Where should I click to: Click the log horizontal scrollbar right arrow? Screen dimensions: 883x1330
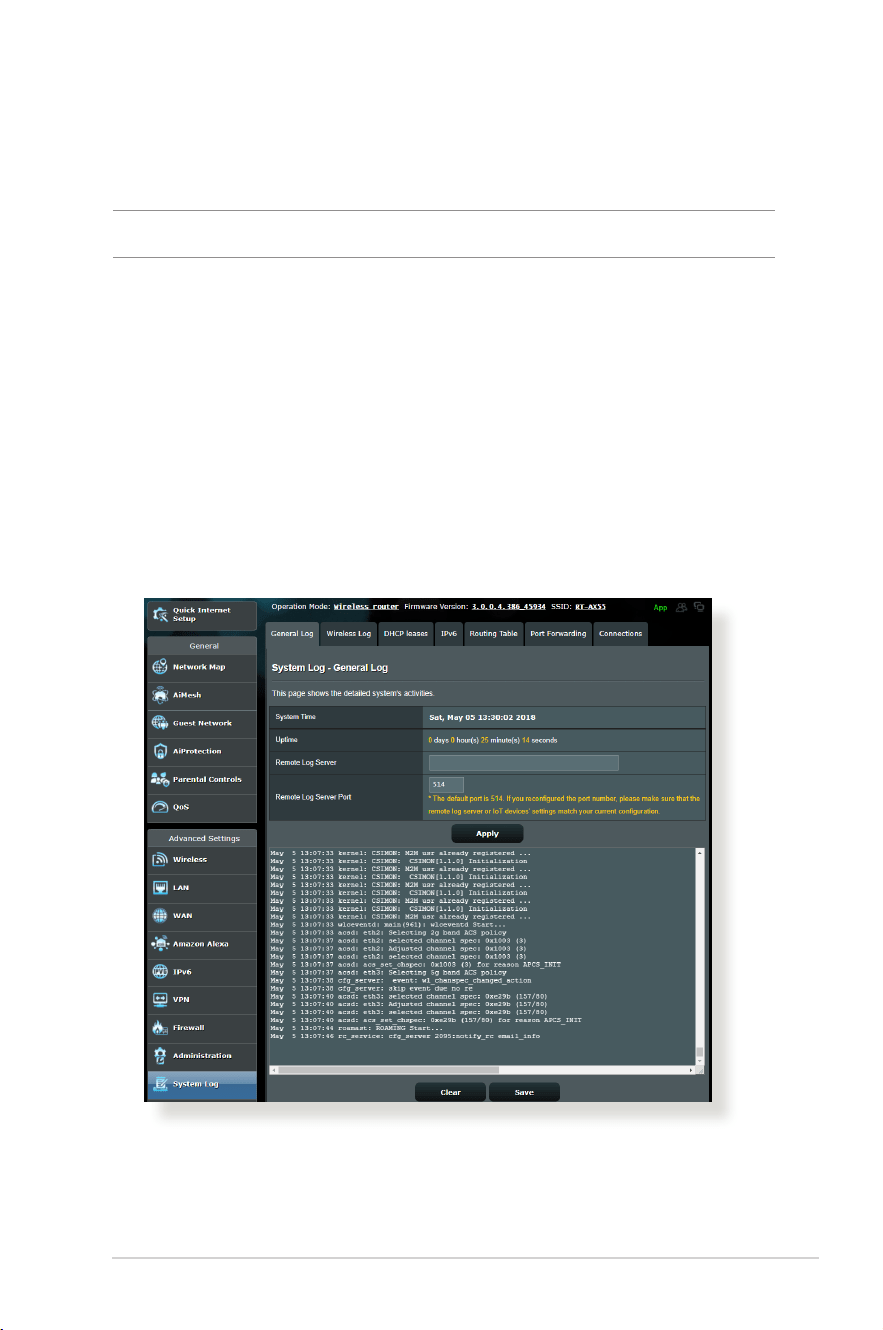691,1070
